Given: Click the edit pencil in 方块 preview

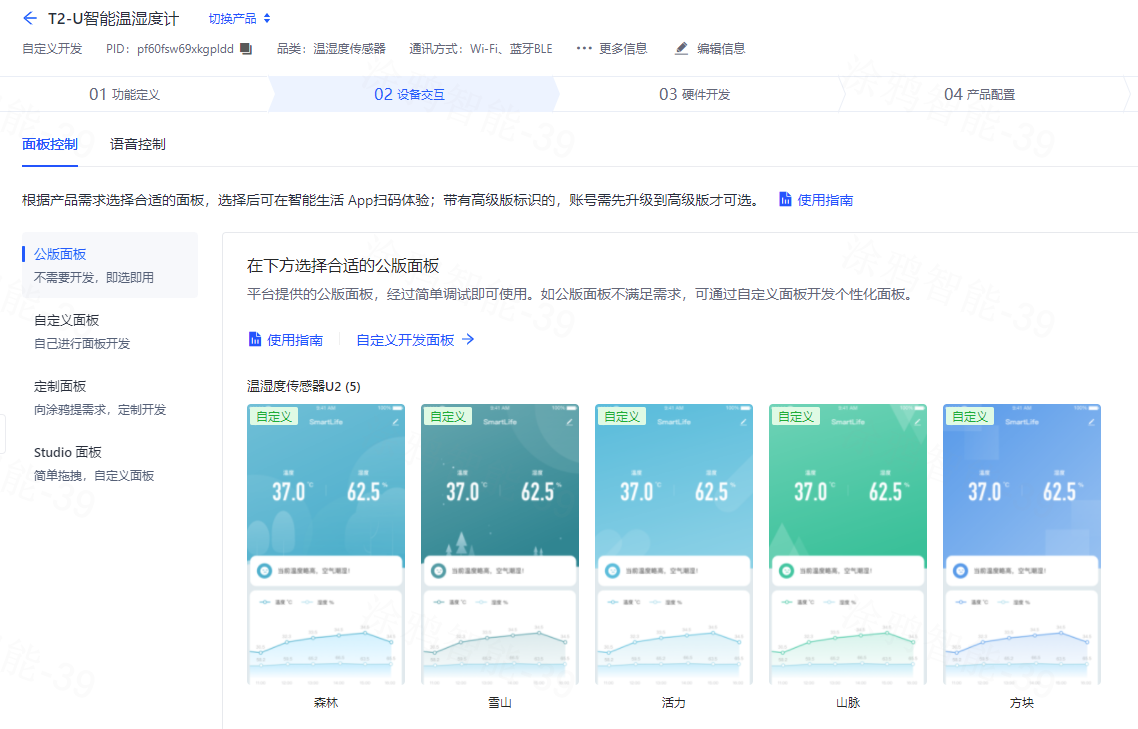Looking at the screenshot, I should pos(1092,422).
